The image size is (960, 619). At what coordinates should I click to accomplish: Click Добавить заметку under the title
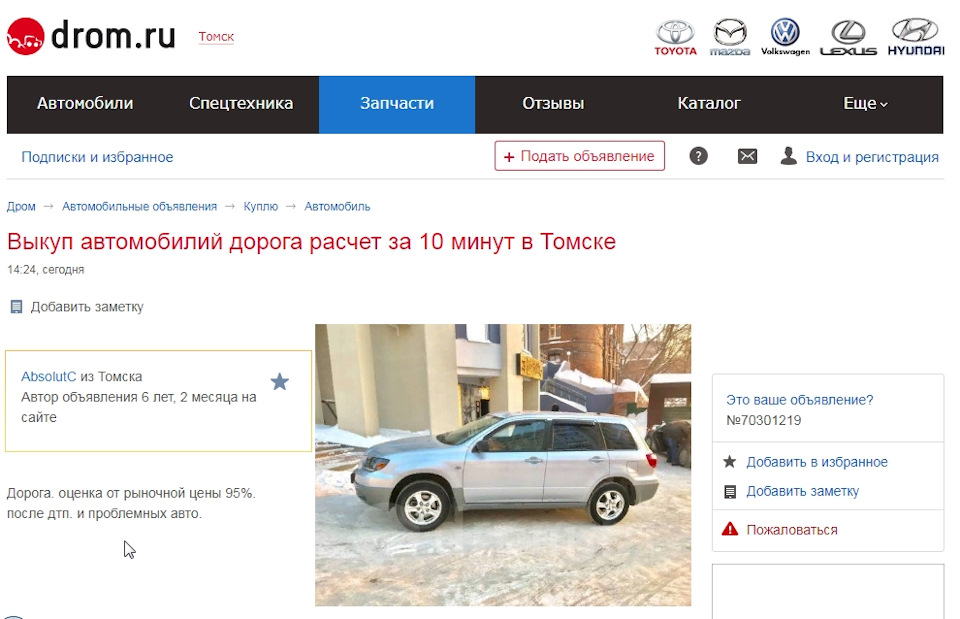pos(87,307)
